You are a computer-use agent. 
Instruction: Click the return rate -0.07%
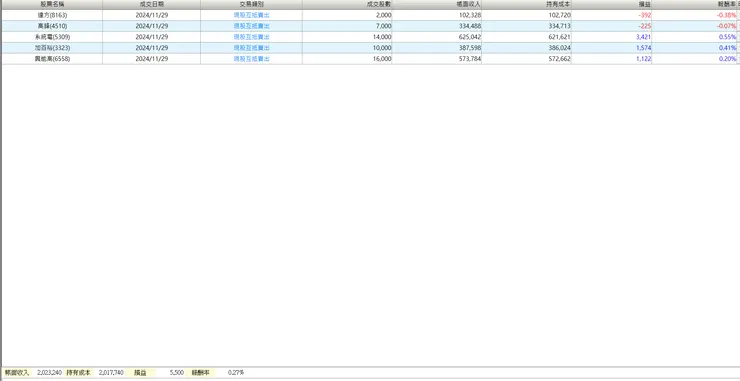tap(726, 26)
